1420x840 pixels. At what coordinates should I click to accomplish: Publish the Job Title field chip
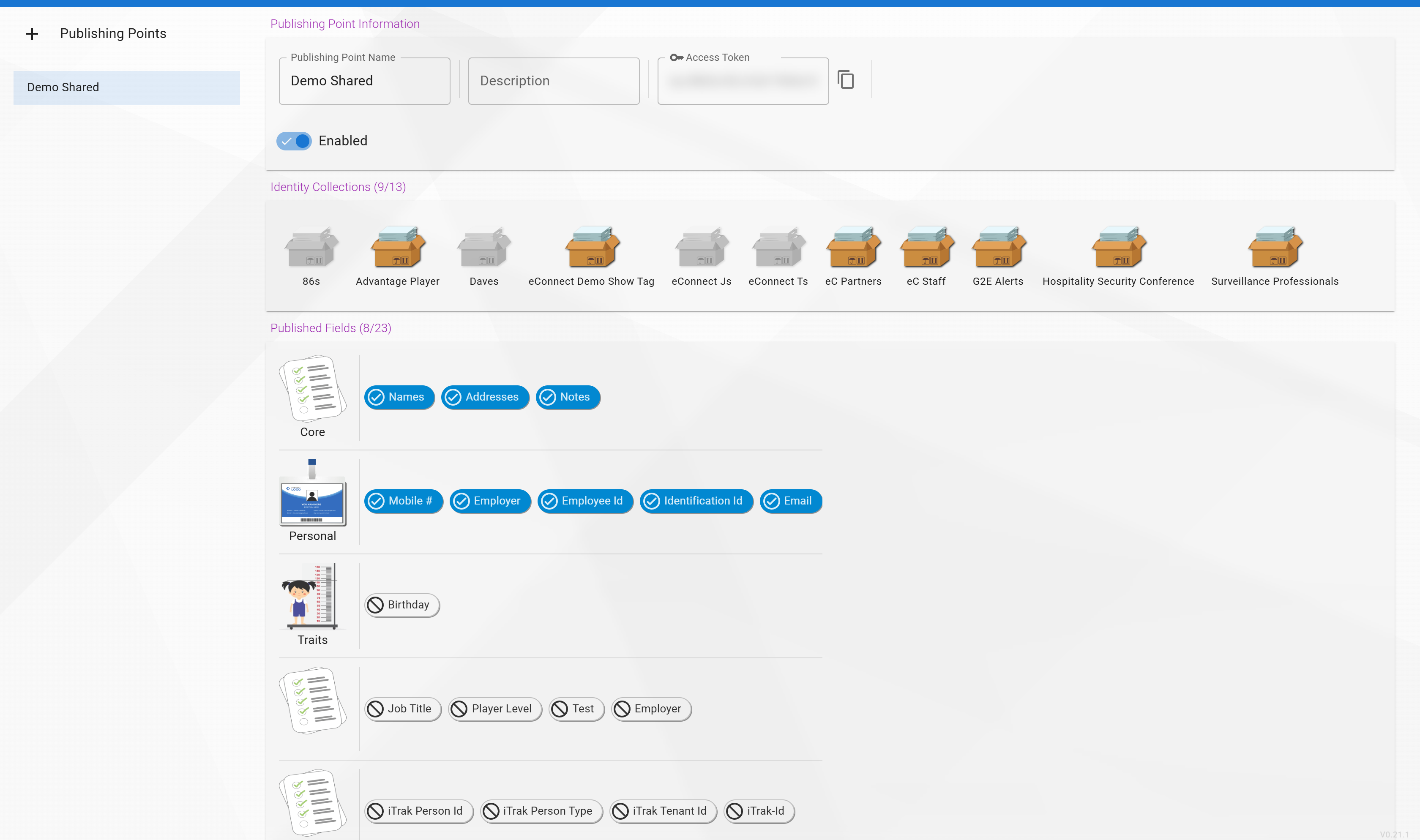pos(403,709)
